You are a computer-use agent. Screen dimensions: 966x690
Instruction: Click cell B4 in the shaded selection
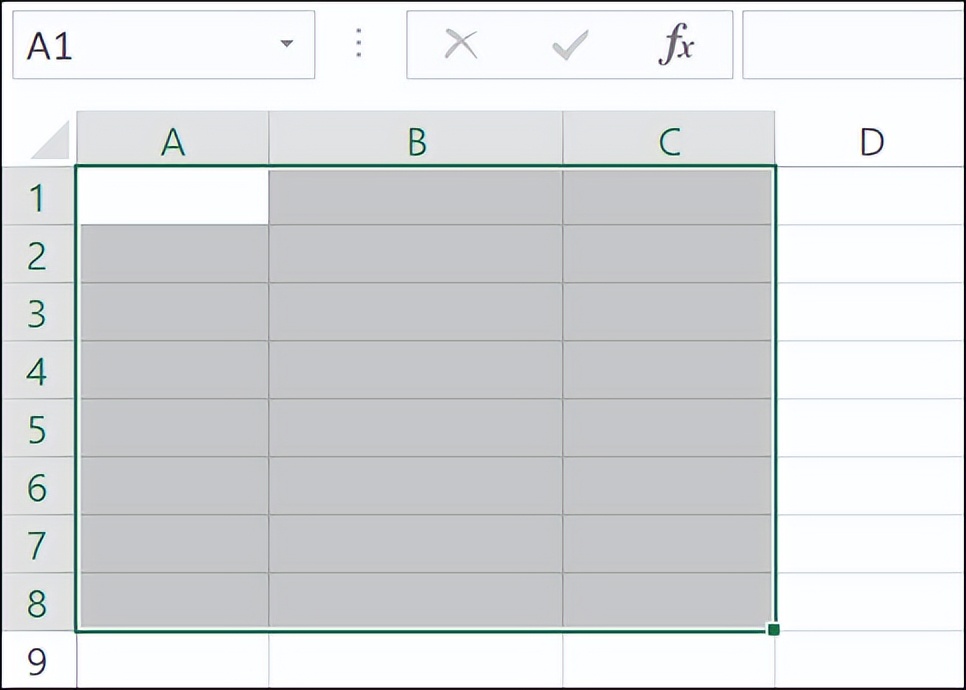(416, 371)
